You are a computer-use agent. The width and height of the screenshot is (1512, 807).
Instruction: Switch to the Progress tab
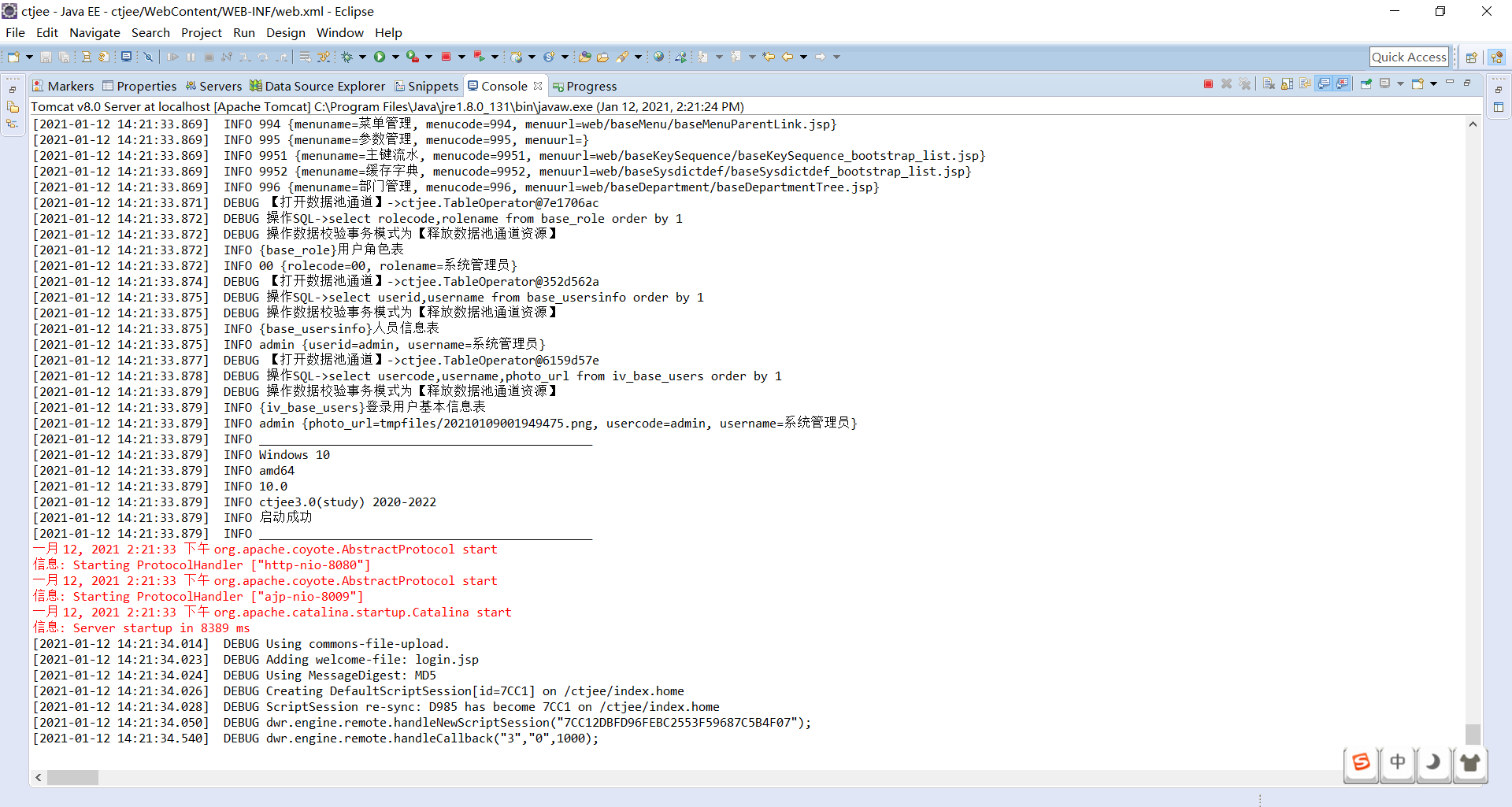tap(585, 86)
